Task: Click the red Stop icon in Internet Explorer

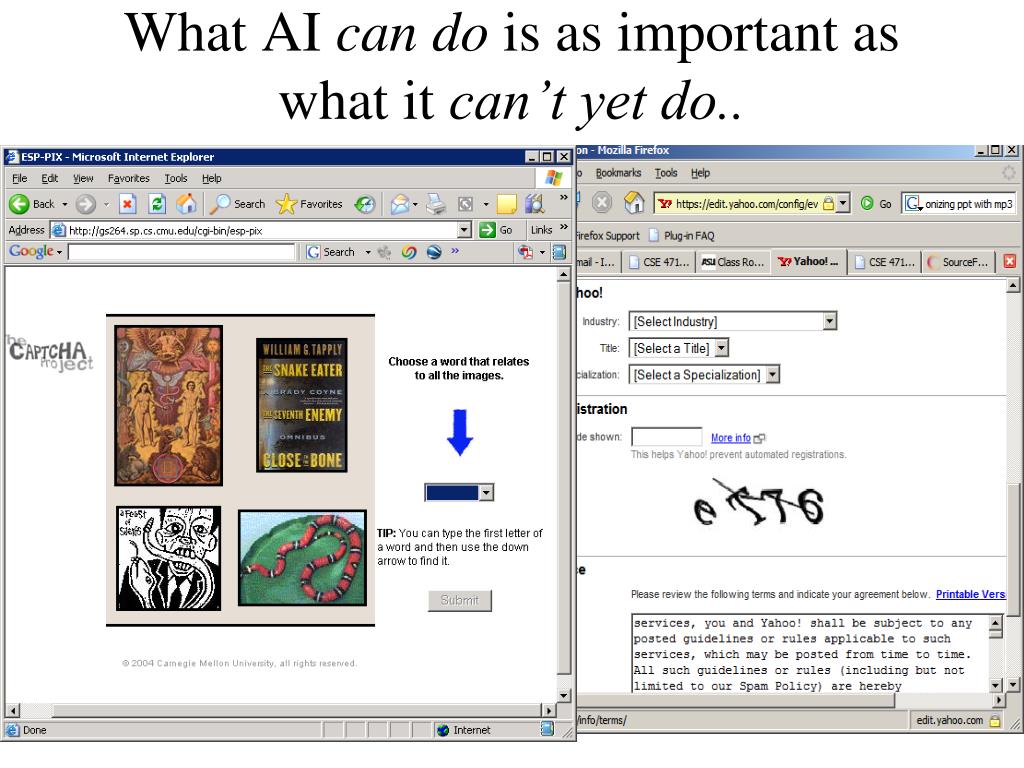Action: point(127,204)
